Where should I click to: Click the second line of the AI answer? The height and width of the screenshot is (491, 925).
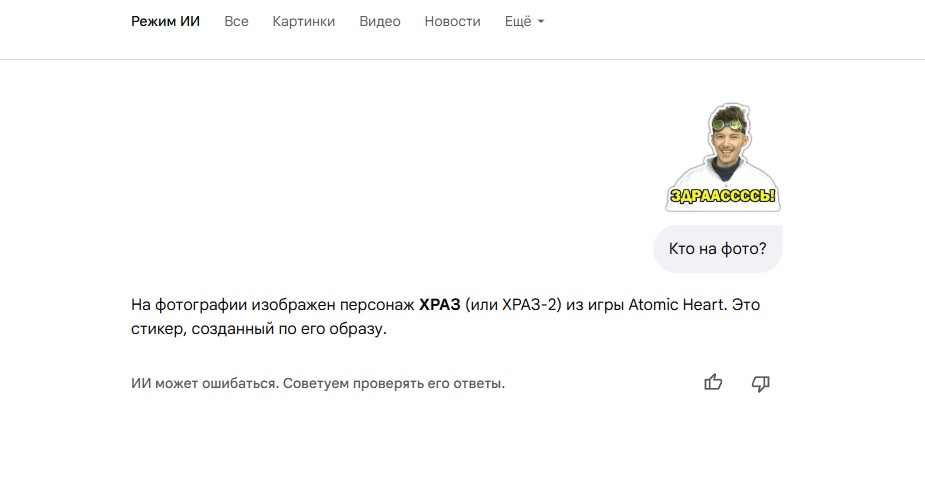(x=258, y=329)
